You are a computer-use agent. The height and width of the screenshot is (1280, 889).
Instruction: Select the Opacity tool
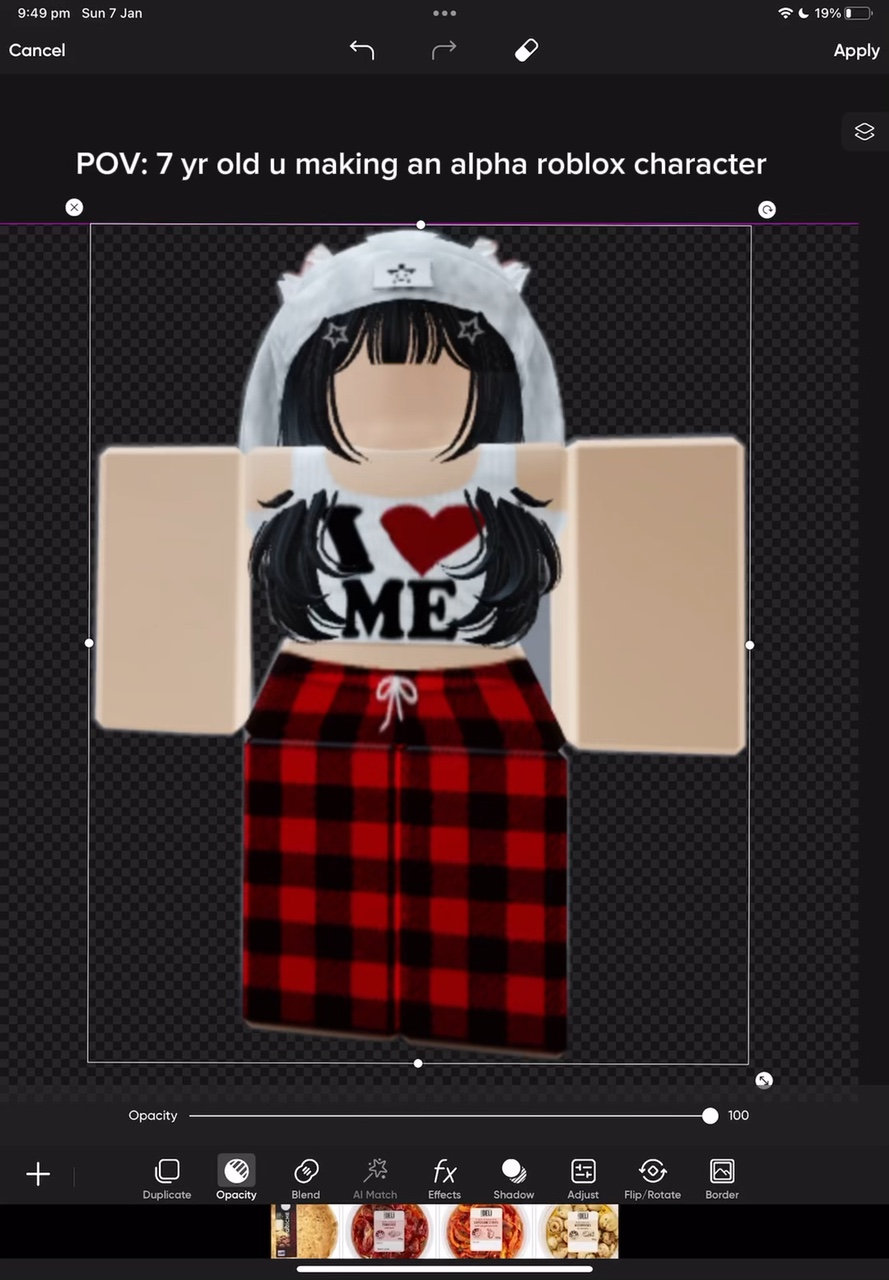[x=236, y=1178]
